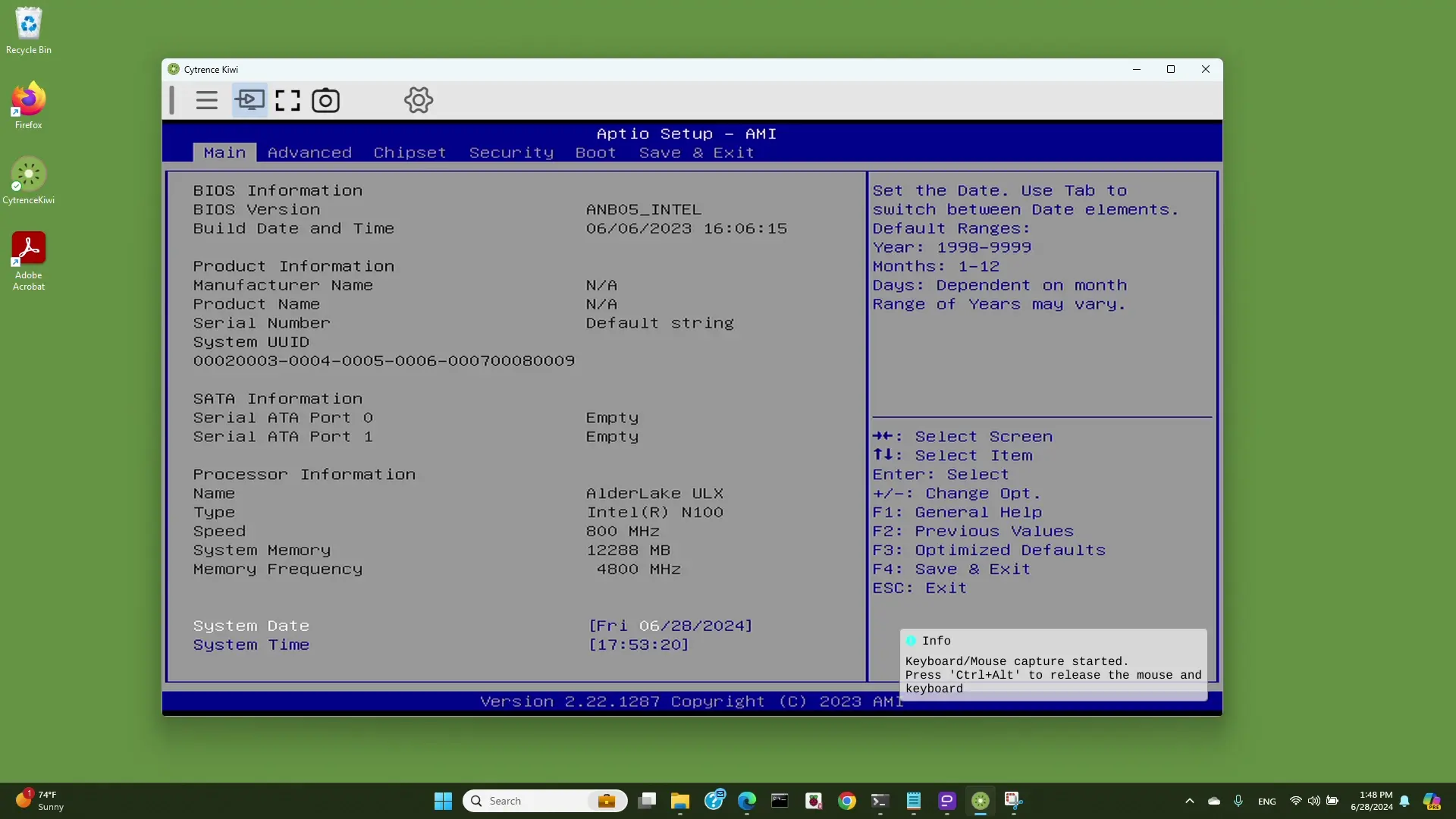Switch to Cytrence Kiwi taskbar icon
Screen dimensions: 1456x819
coord(981,801)
